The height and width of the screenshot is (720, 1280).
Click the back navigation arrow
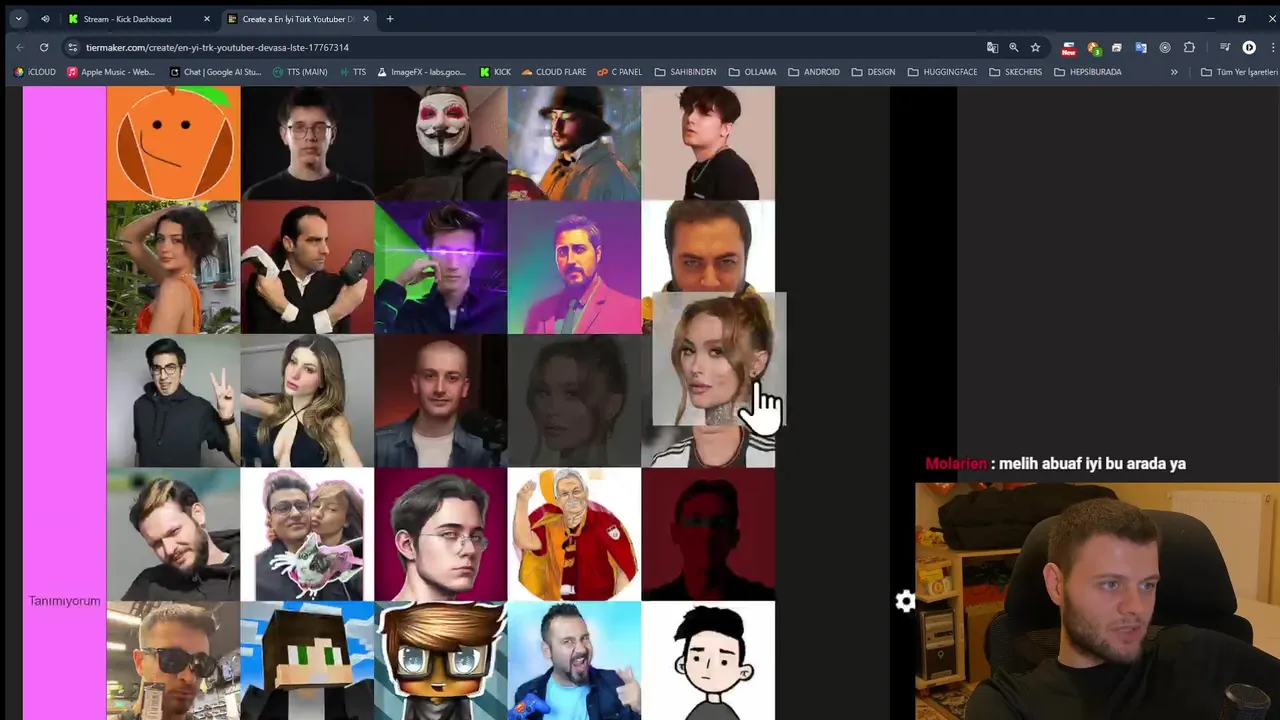click(x=20, y=47)
